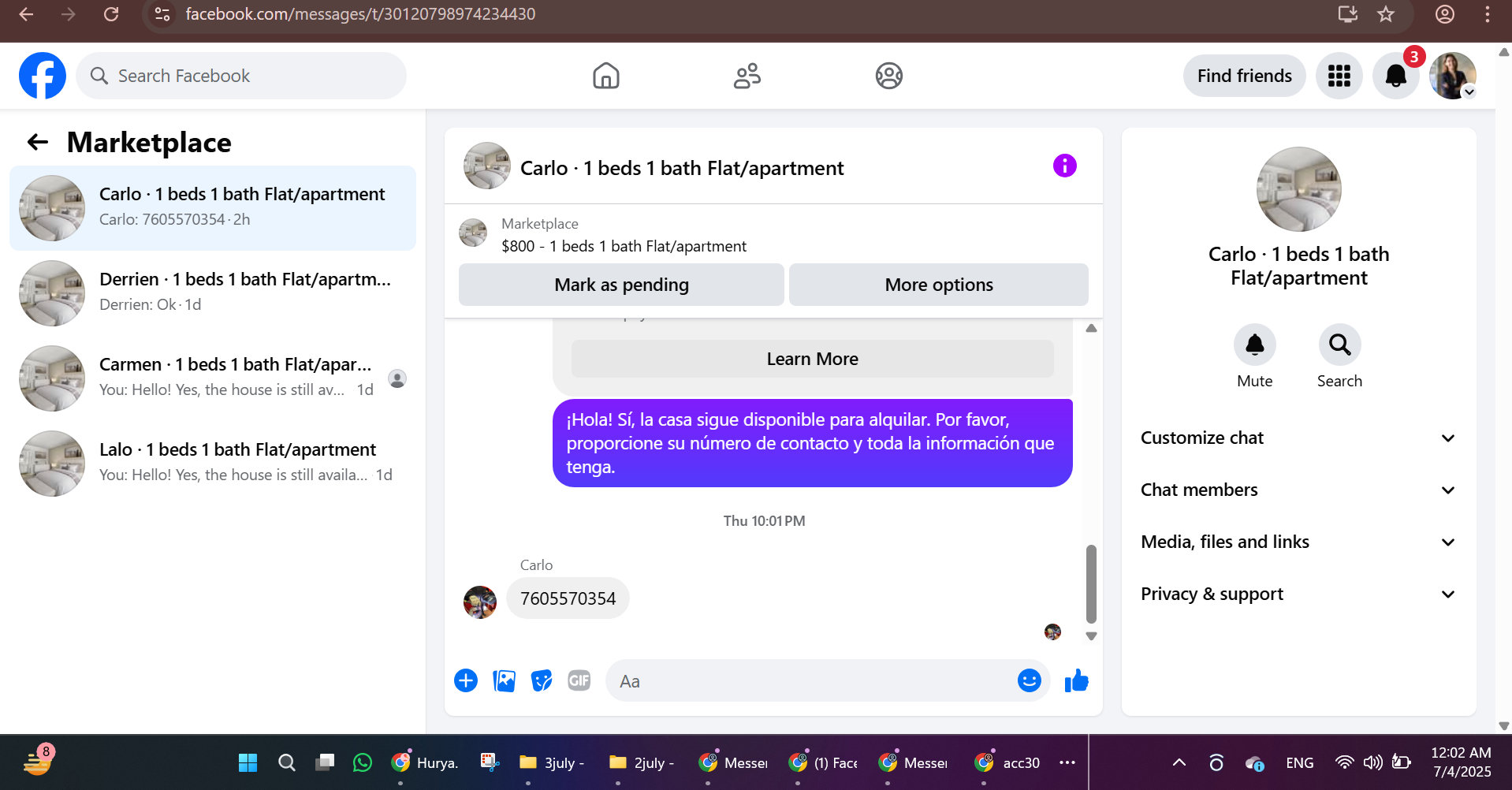Image resolution: width=1512 pixels, height=790 pixels.
Task: Open the Windows Start button
Action: pyautogui.click(x=248, y=762)
